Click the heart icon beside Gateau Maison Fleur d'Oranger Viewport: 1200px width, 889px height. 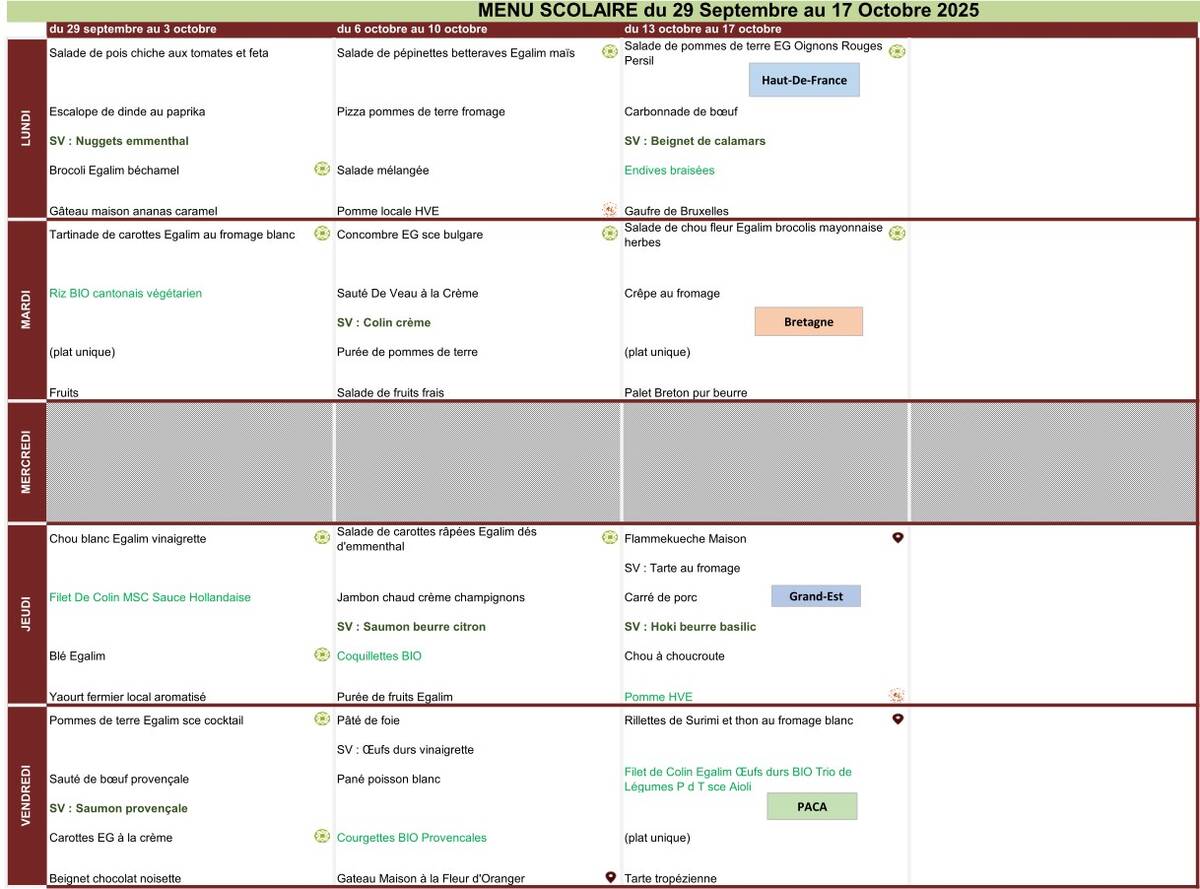(610, 877)
